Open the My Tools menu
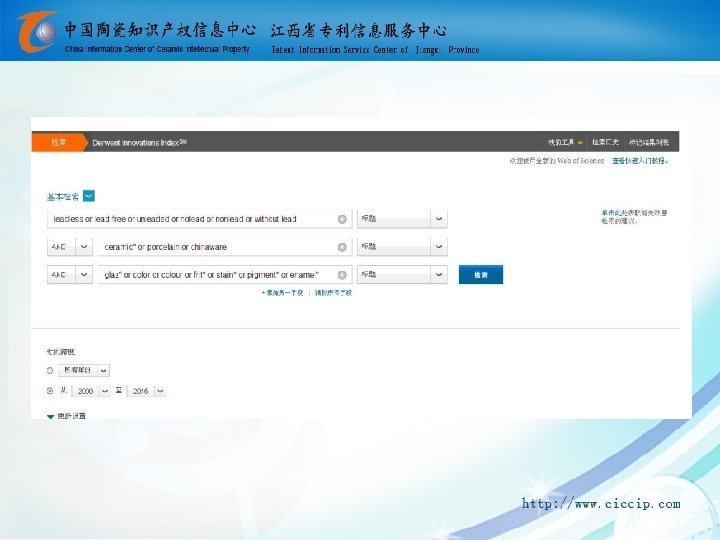Screen dimensions: 720x540 [x=565, y=142]
